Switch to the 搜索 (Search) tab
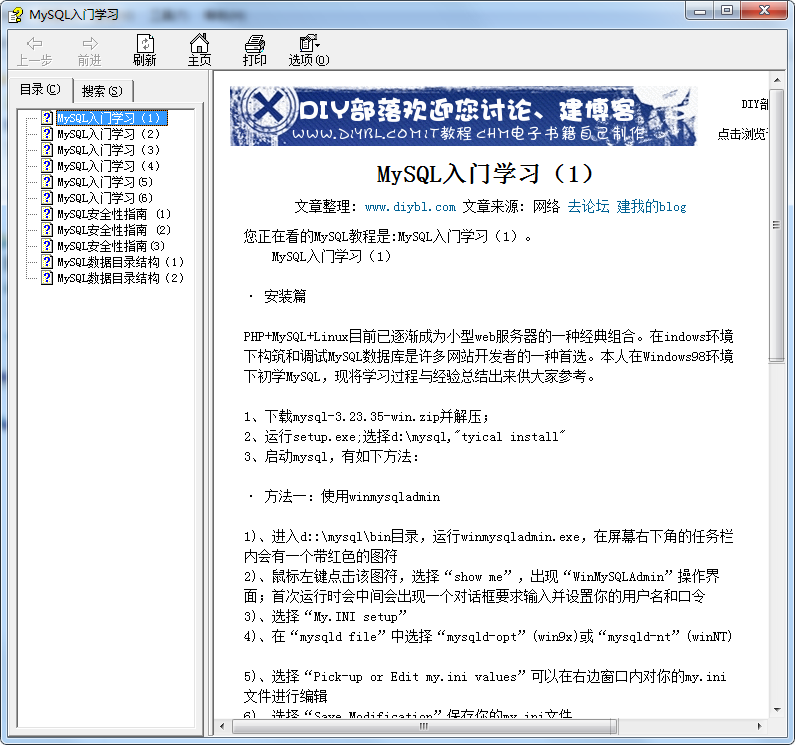 click(x=102, y=90)
